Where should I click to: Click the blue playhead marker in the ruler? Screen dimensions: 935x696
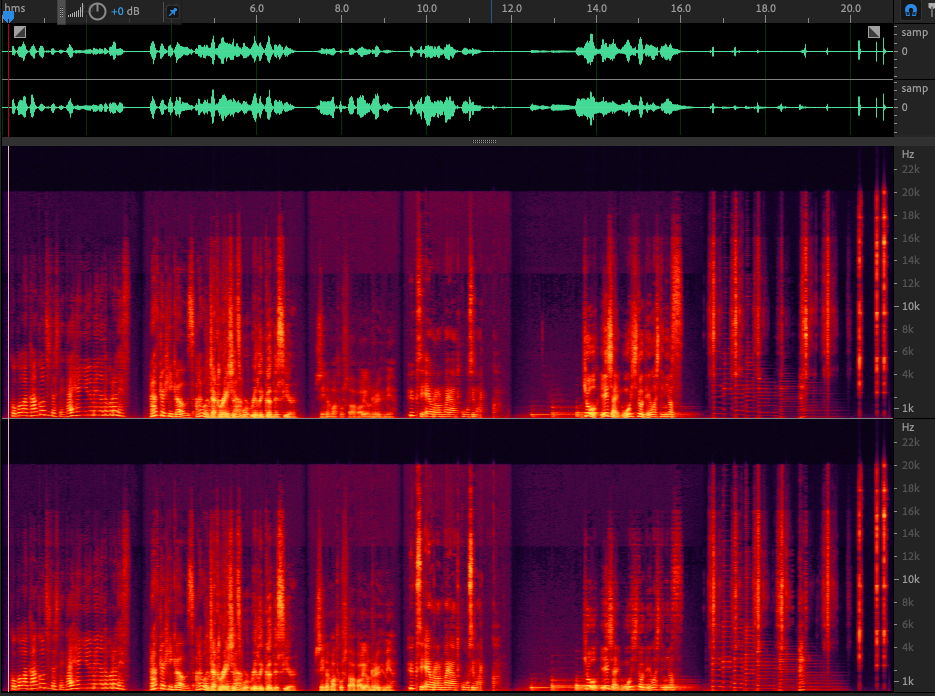point(8,15)
